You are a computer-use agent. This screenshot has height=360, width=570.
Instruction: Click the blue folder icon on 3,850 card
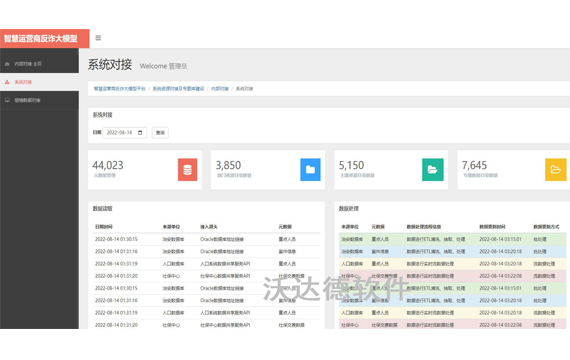click(310, 170)
